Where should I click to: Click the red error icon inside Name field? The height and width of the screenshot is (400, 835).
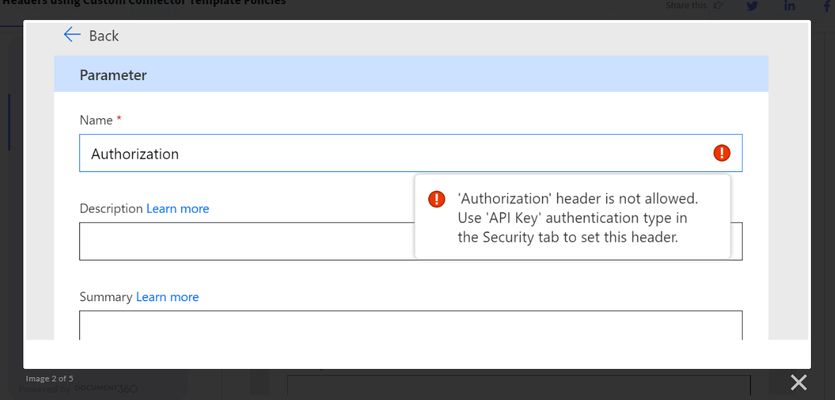722,153
